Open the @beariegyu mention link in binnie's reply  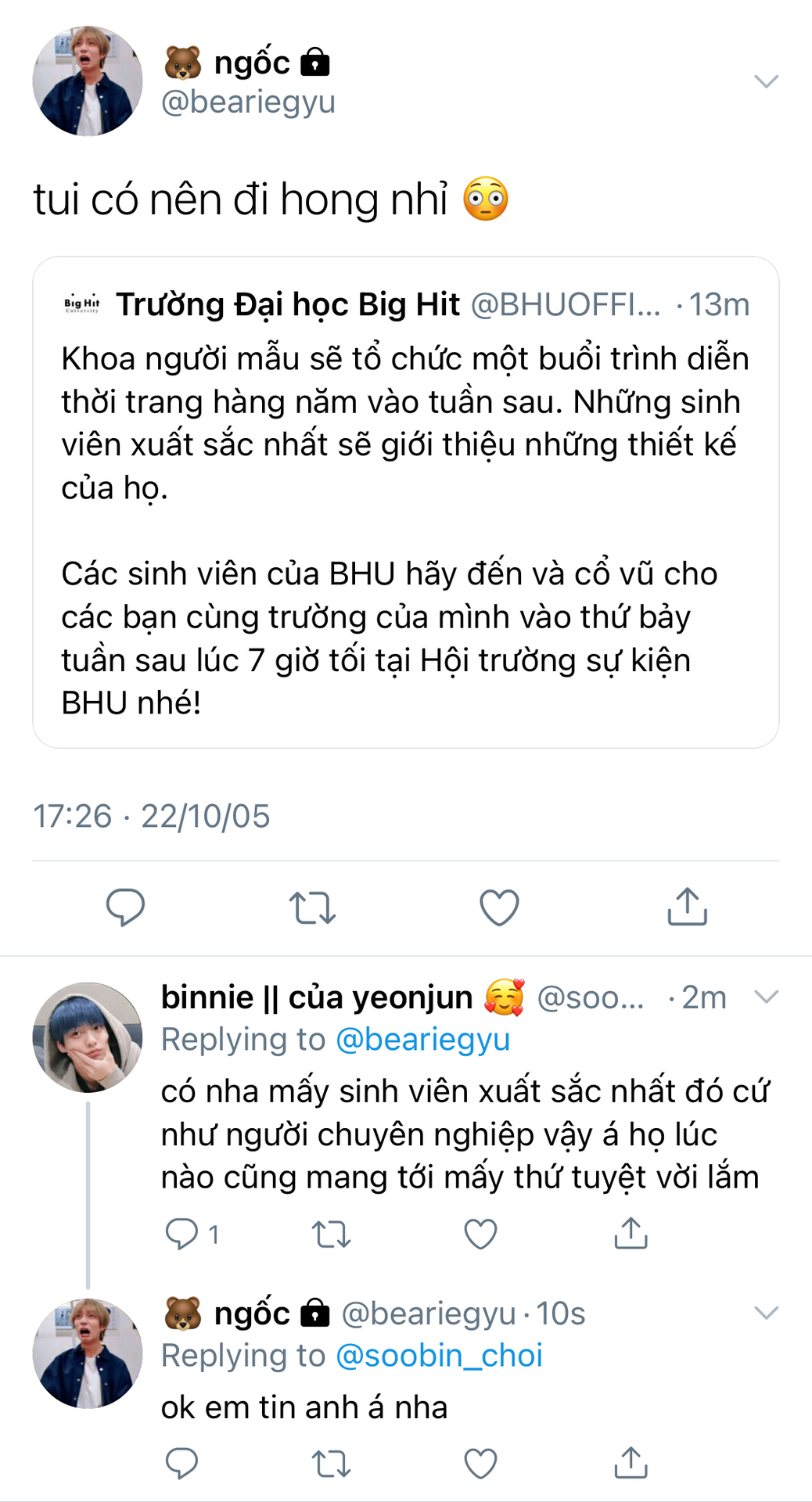coord(422,1040)
